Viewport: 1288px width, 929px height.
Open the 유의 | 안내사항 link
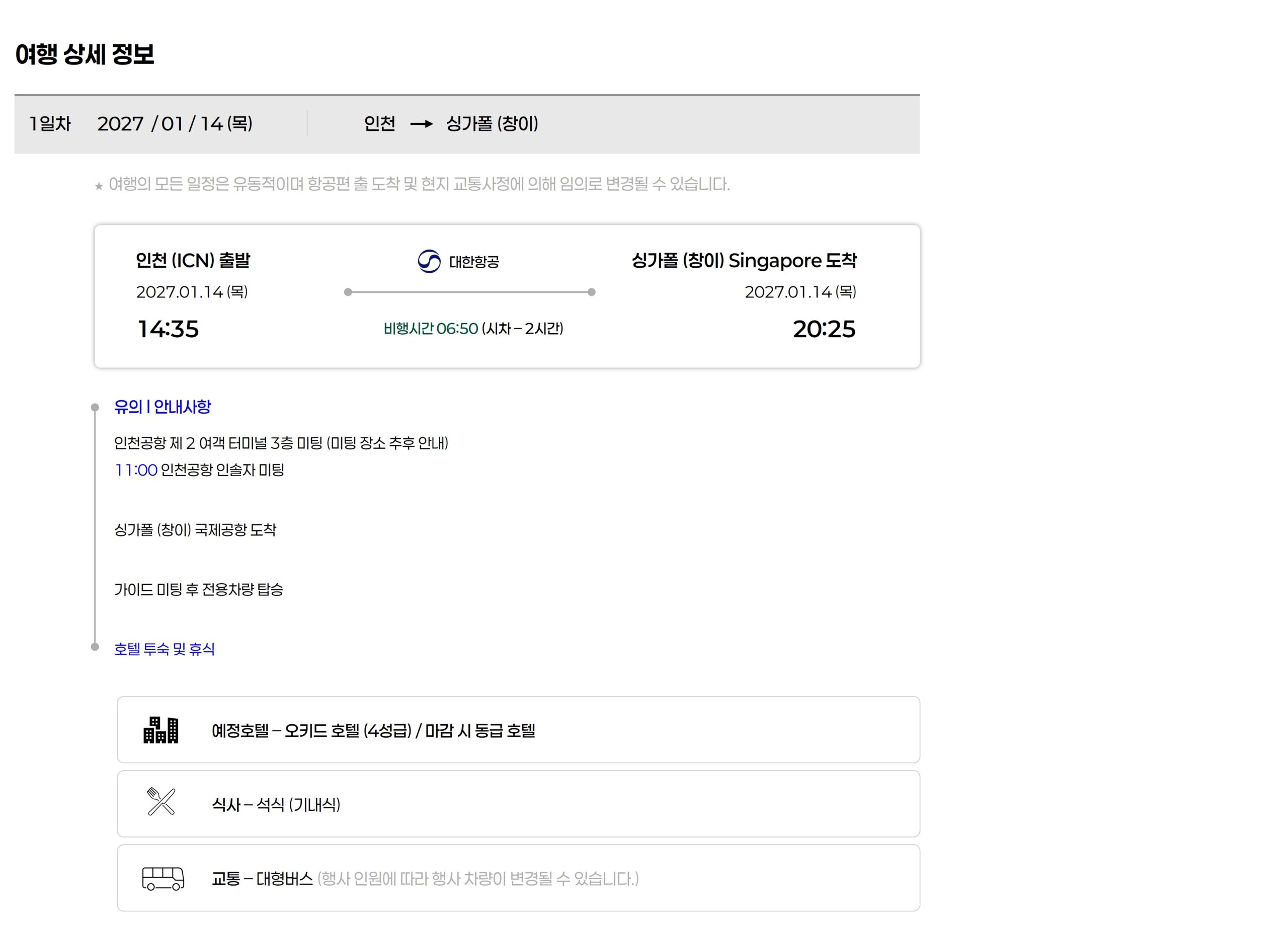(x=163, y=407)
